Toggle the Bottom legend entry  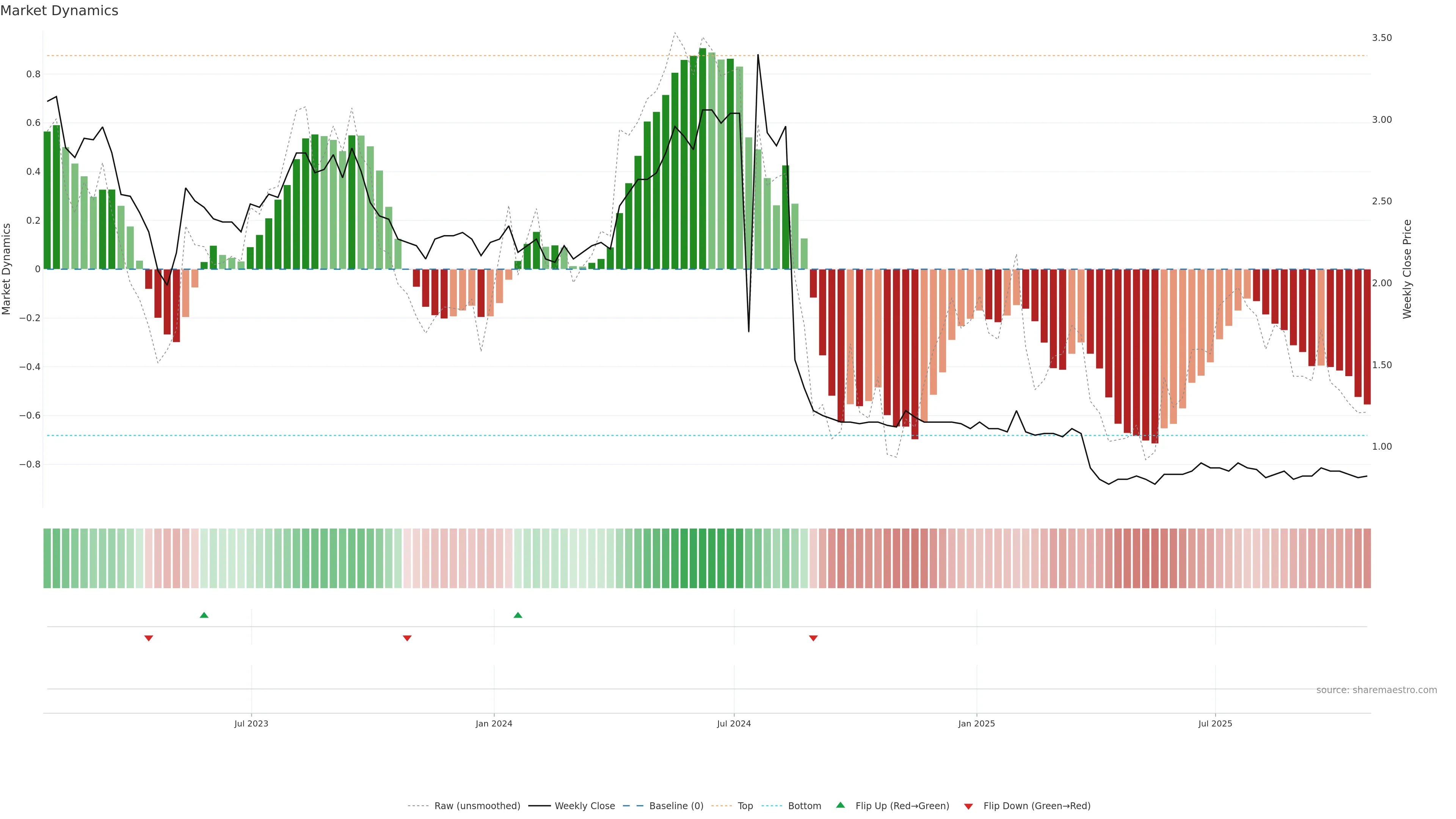(x=804, y=806)
